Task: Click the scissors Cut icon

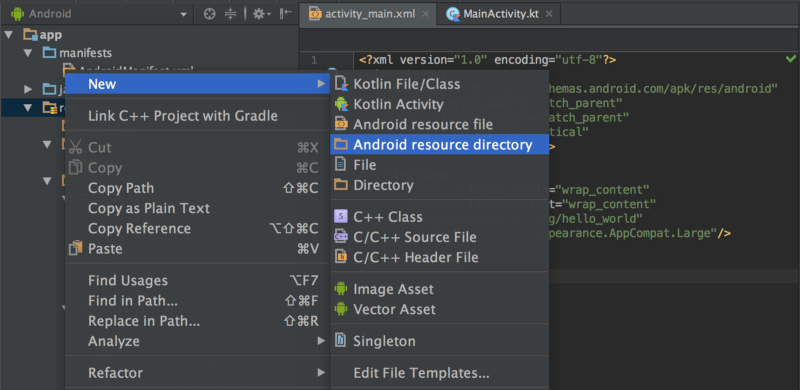Action: 76,147
